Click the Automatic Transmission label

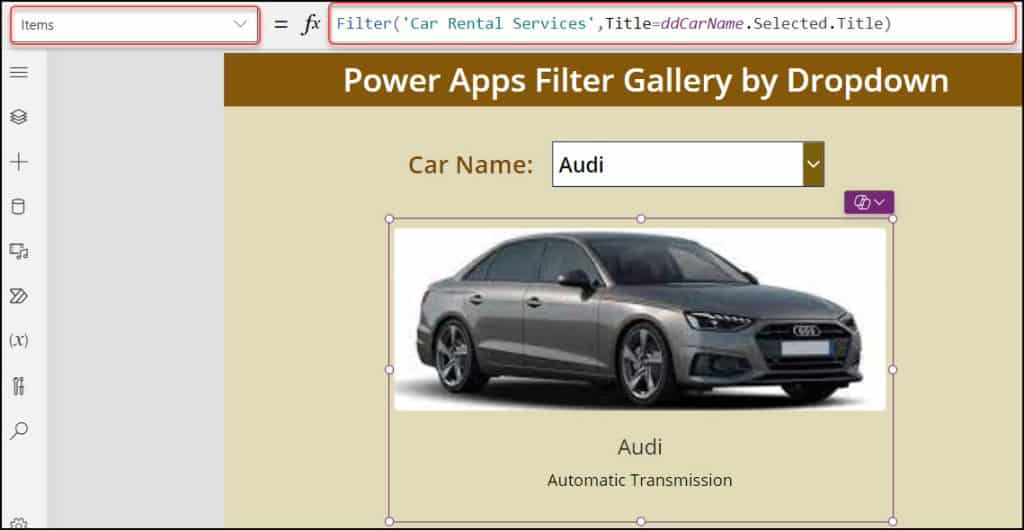click(640, 480)
